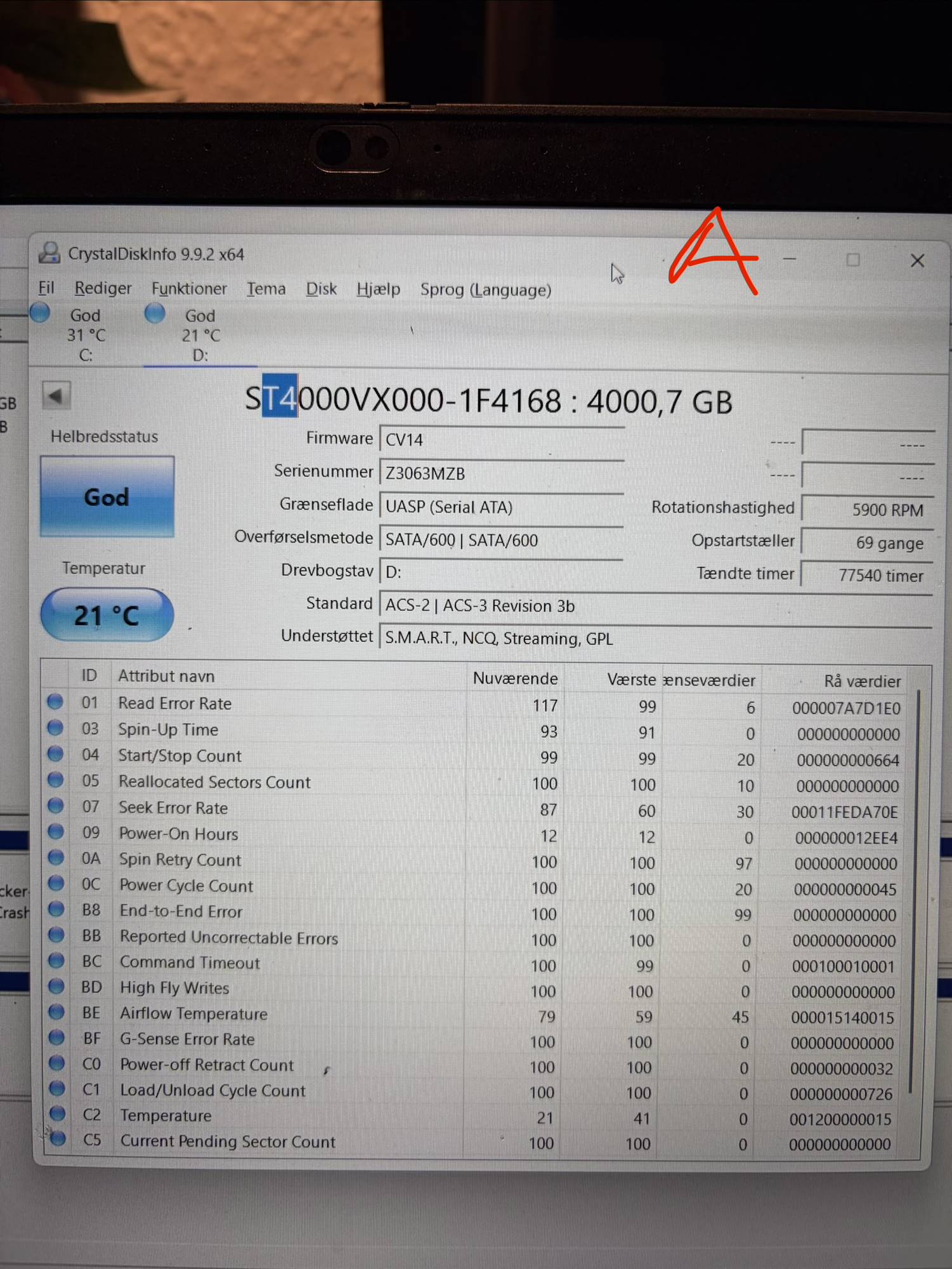
Task: Click raw value 000000012EE4 for Power-On Hours
Action: pyautogui.click(x=847, y=838)
